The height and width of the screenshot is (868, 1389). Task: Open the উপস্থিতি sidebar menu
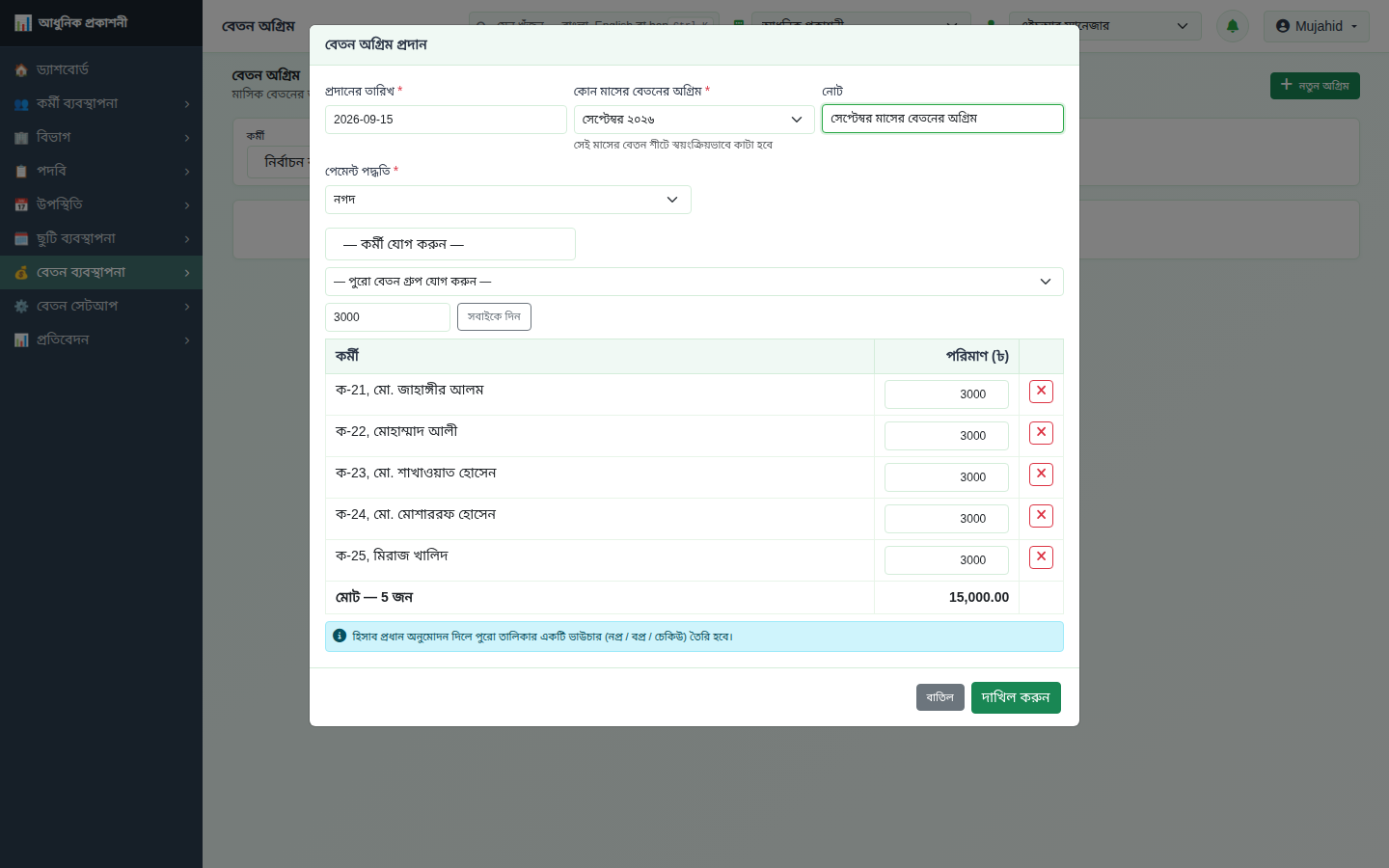pyautogui.click(x=101, y=204)
